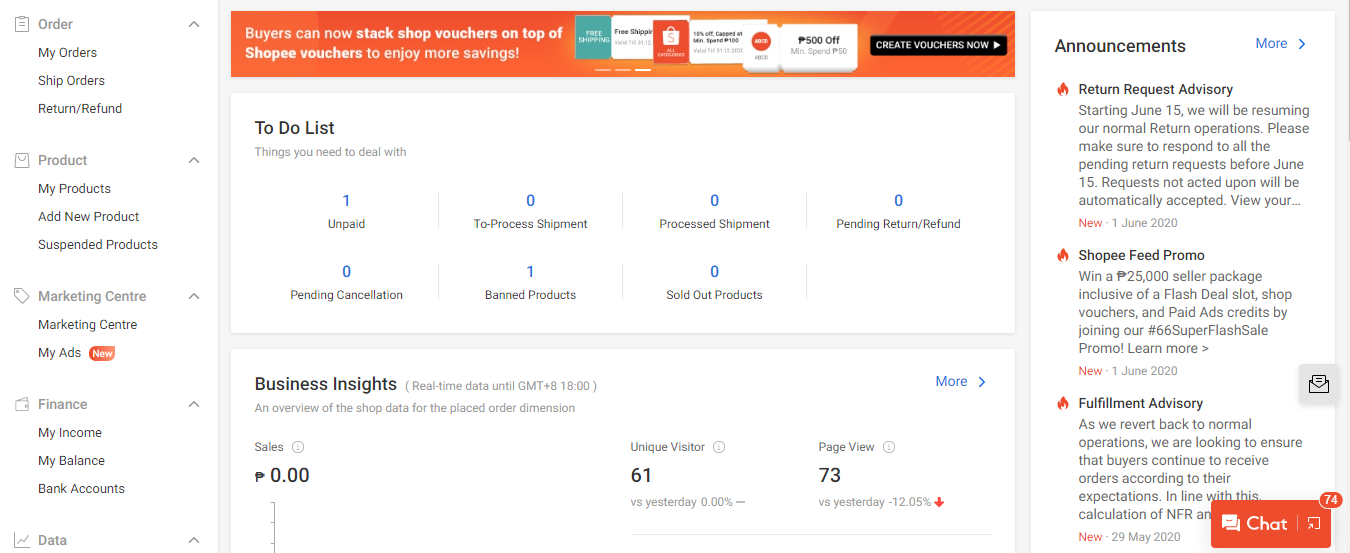Click the Product section bag icon
The height and width of the screenshot is (553, 1350).
pos(22,160)
